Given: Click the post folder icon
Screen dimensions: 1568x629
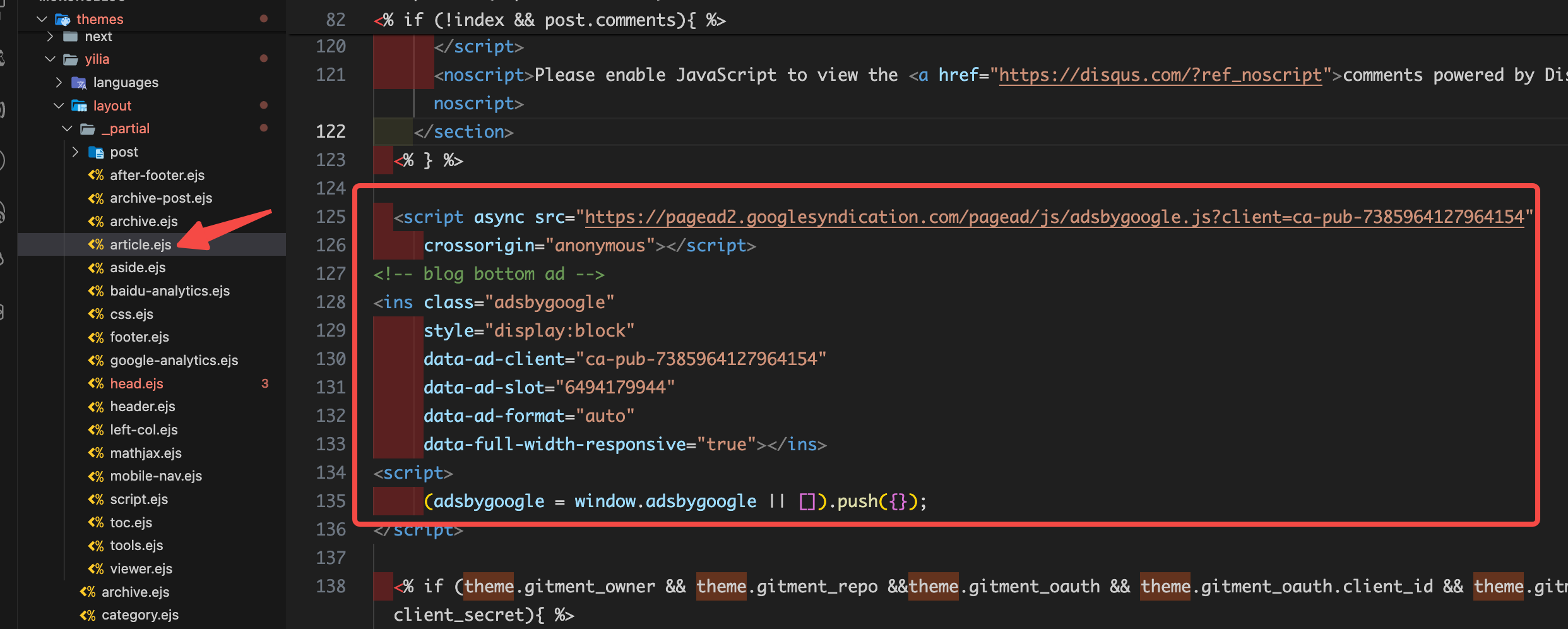Looking at the screenshot, I should (x=96, y=152).
